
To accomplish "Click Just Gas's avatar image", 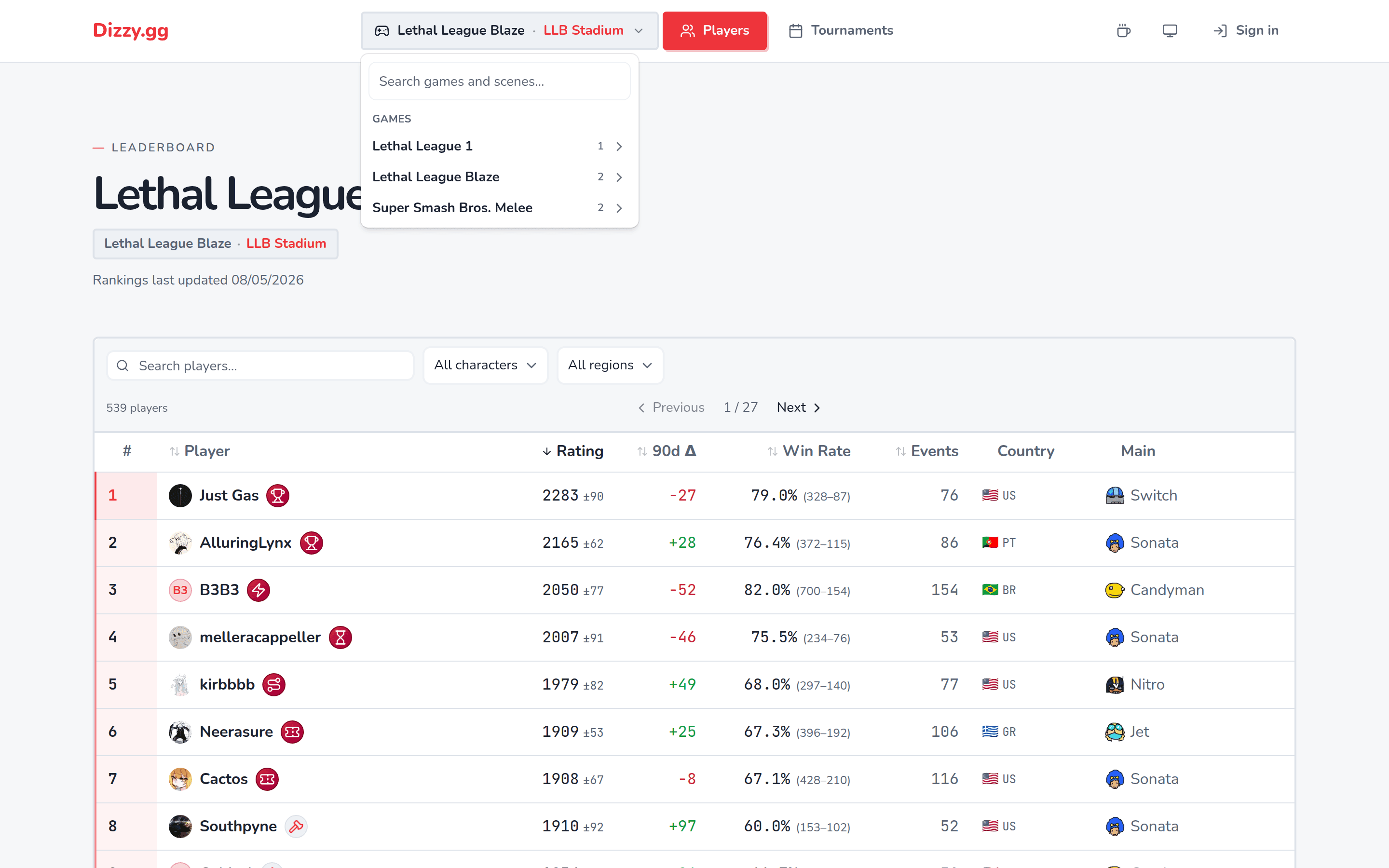I will tap(180, 495).
